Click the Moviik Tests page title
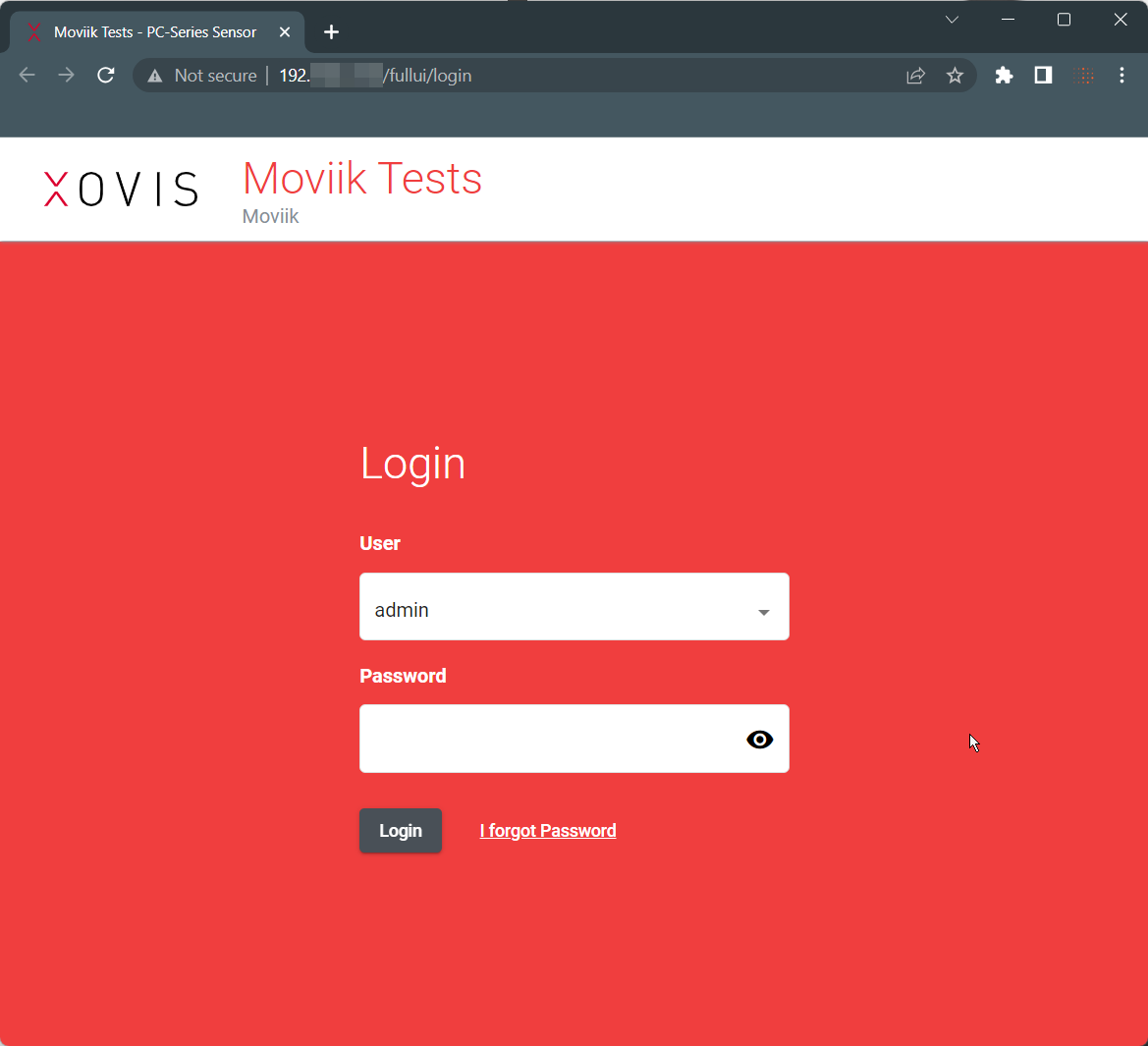 pos(362,179)
